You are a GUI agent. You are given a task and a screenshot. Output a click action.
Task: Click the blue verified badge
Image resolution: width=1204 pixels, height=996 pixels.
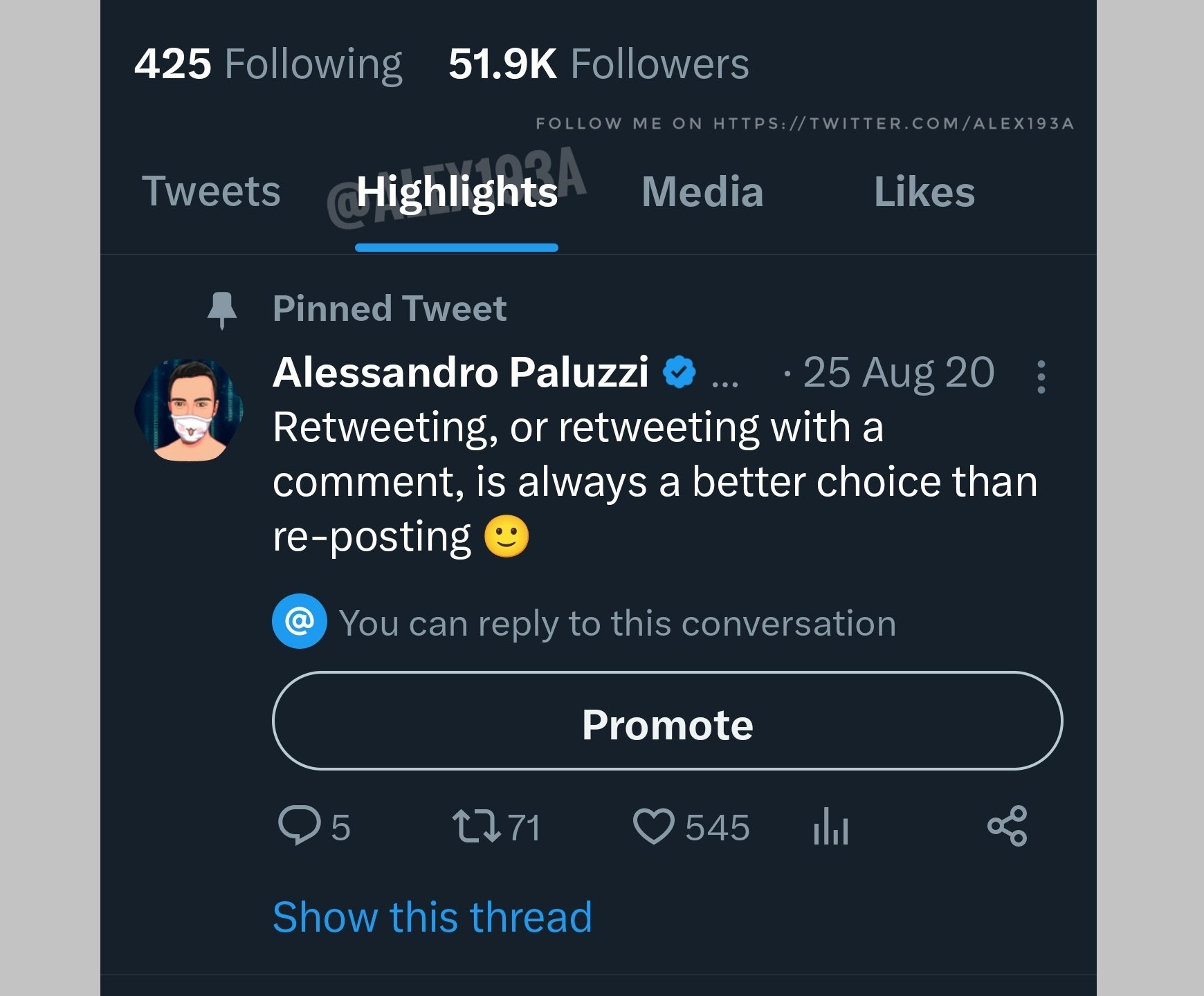tap(679, 372)
